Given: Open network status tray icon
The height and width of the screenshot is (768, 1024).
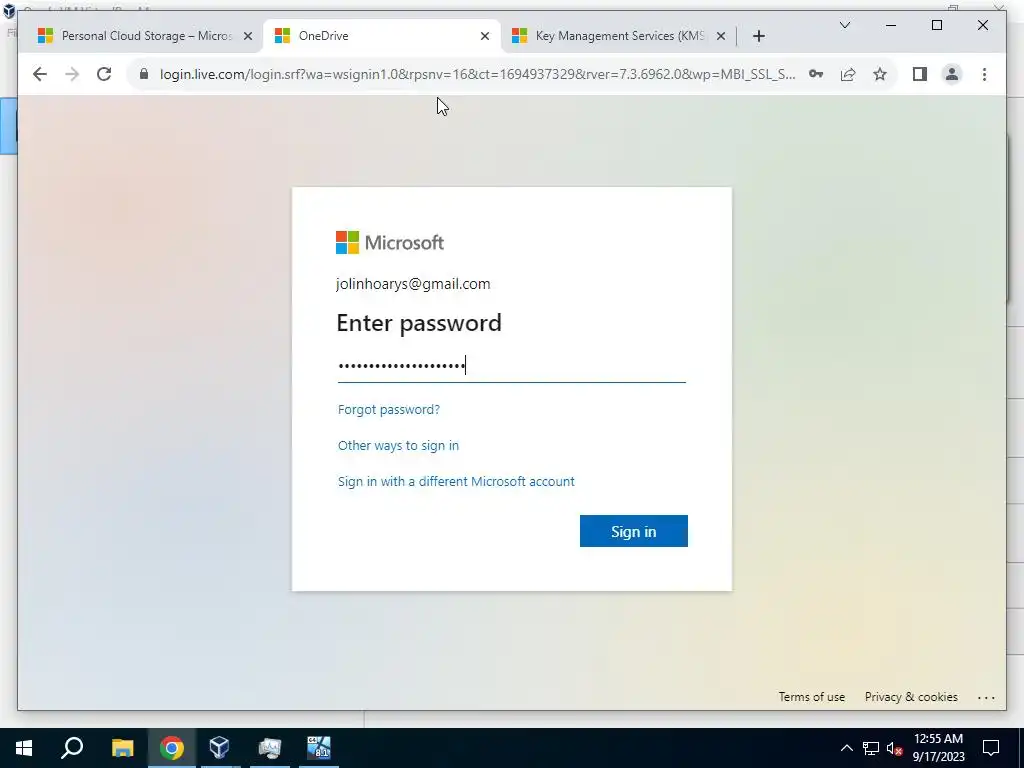Looking at the screenshot, I should [x=871, y=748].
